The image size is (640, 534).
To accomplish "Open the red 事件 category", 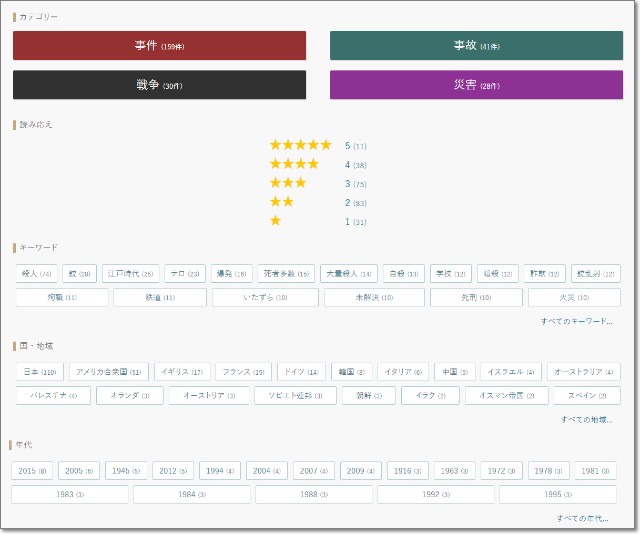I will 159,46.
